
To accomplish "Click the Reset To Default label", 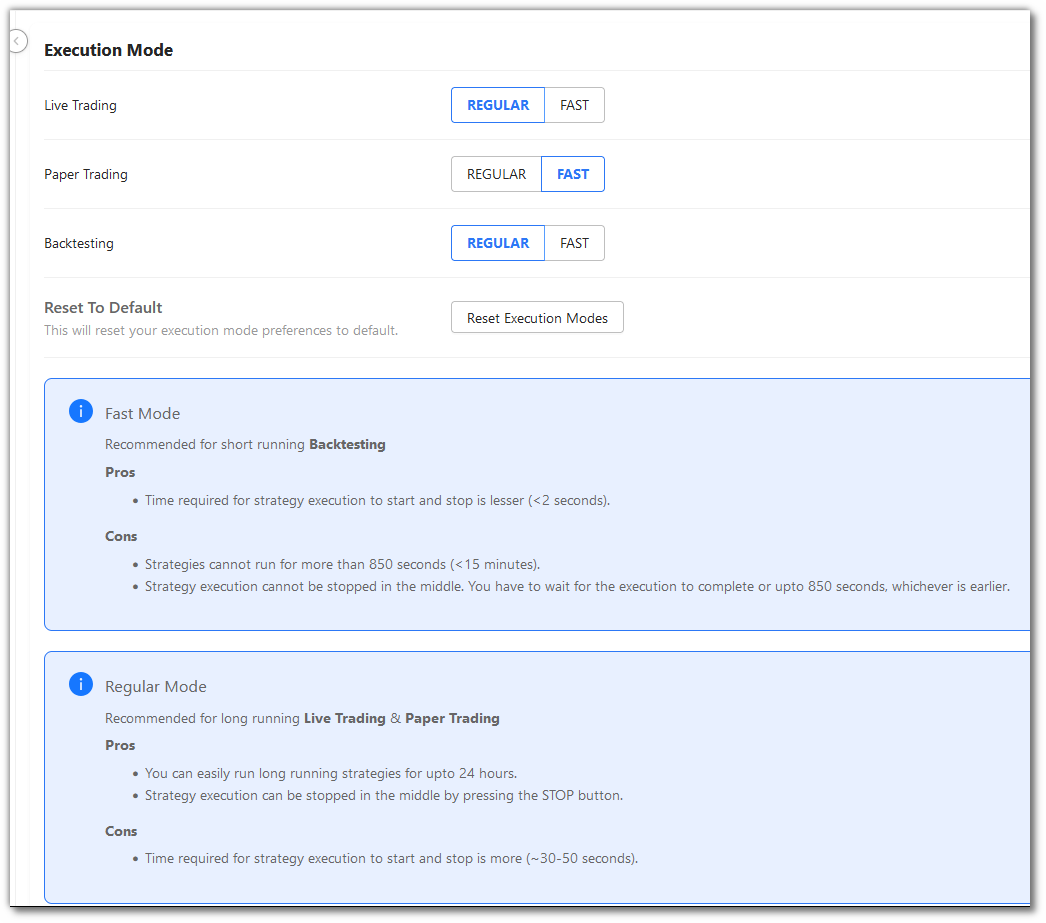I will coord(103,308).
